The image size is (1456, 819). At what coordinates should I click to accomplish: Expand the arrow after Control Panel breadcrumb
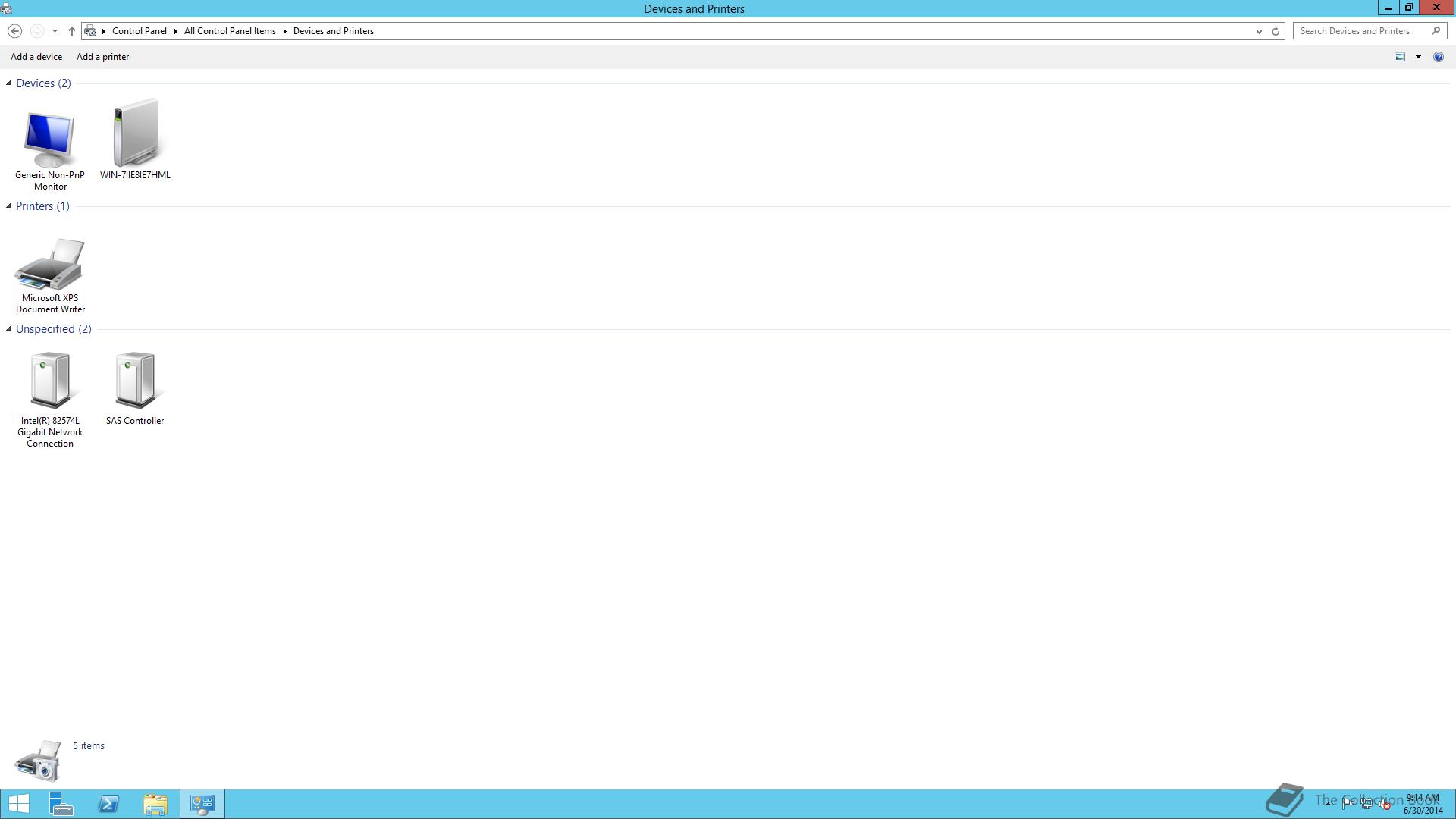[175, 31]
